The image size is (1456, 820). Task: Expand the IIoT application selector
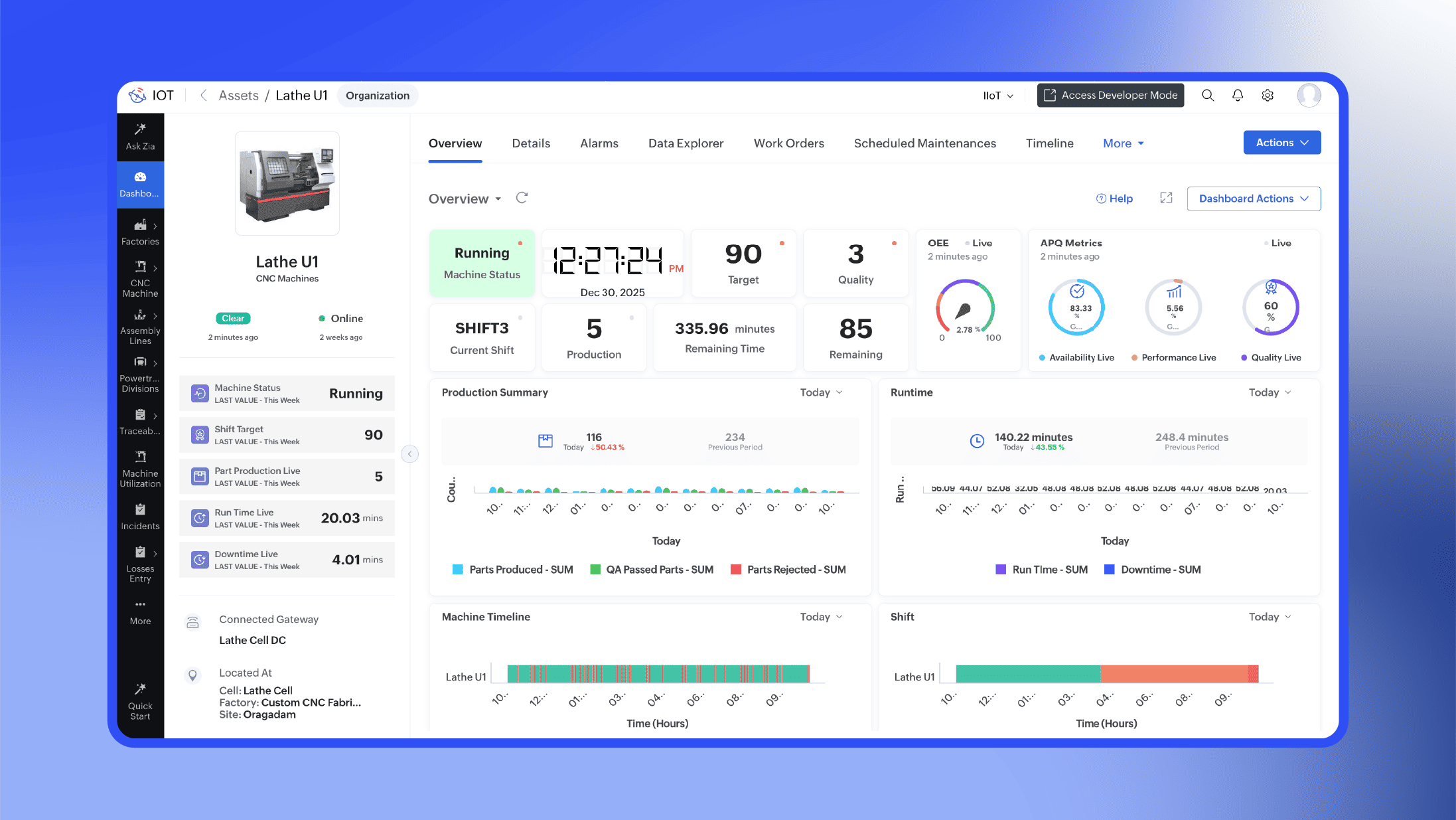pos(998,96)
